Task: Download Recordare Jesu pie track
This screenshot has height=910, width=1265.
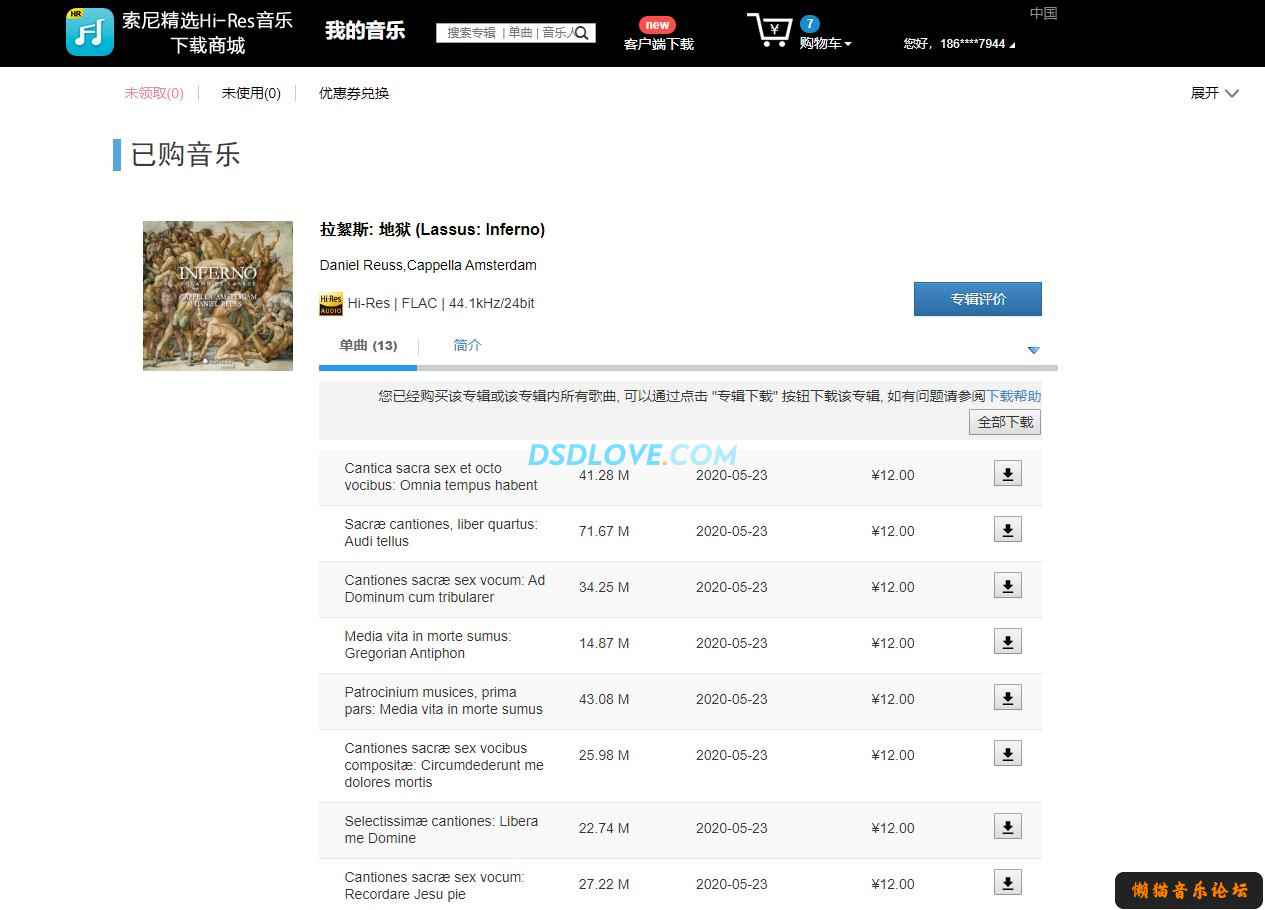Action: pos(1007,884)
